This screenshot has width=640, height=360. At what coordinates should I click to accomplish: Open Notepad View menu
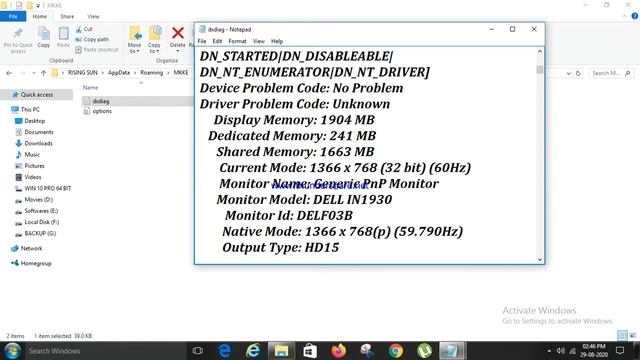click(x=259, y=41)
